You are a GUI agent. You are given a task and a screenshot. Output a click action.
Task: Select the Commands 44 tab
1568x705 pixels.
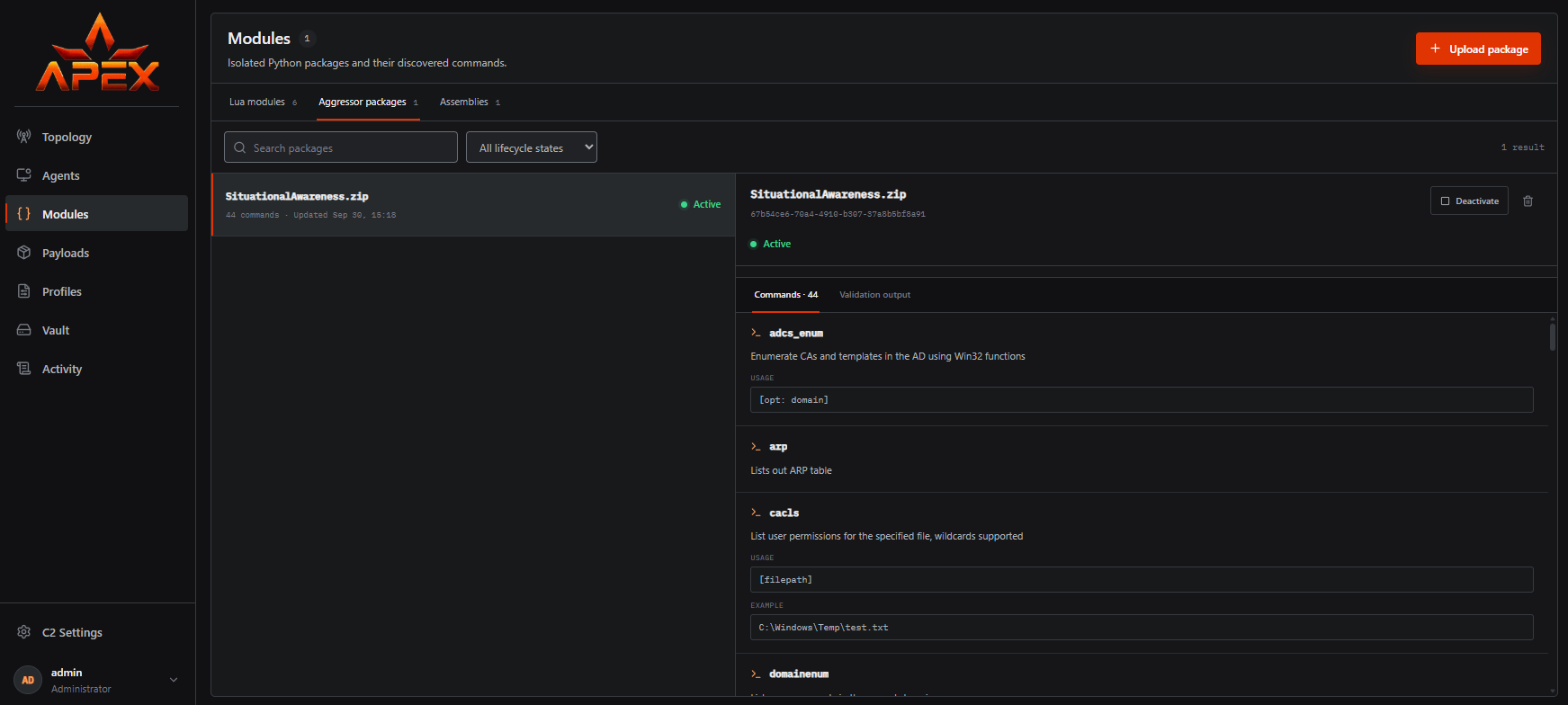(x=785, y=295)
